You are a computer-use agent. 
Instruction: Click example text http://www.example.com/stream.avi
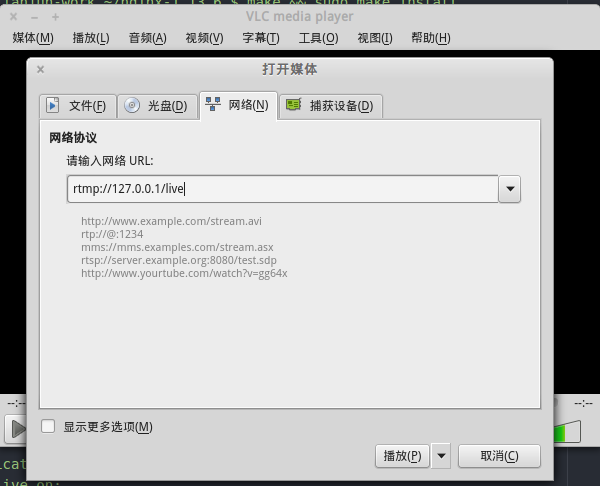(x=171, y=221)
